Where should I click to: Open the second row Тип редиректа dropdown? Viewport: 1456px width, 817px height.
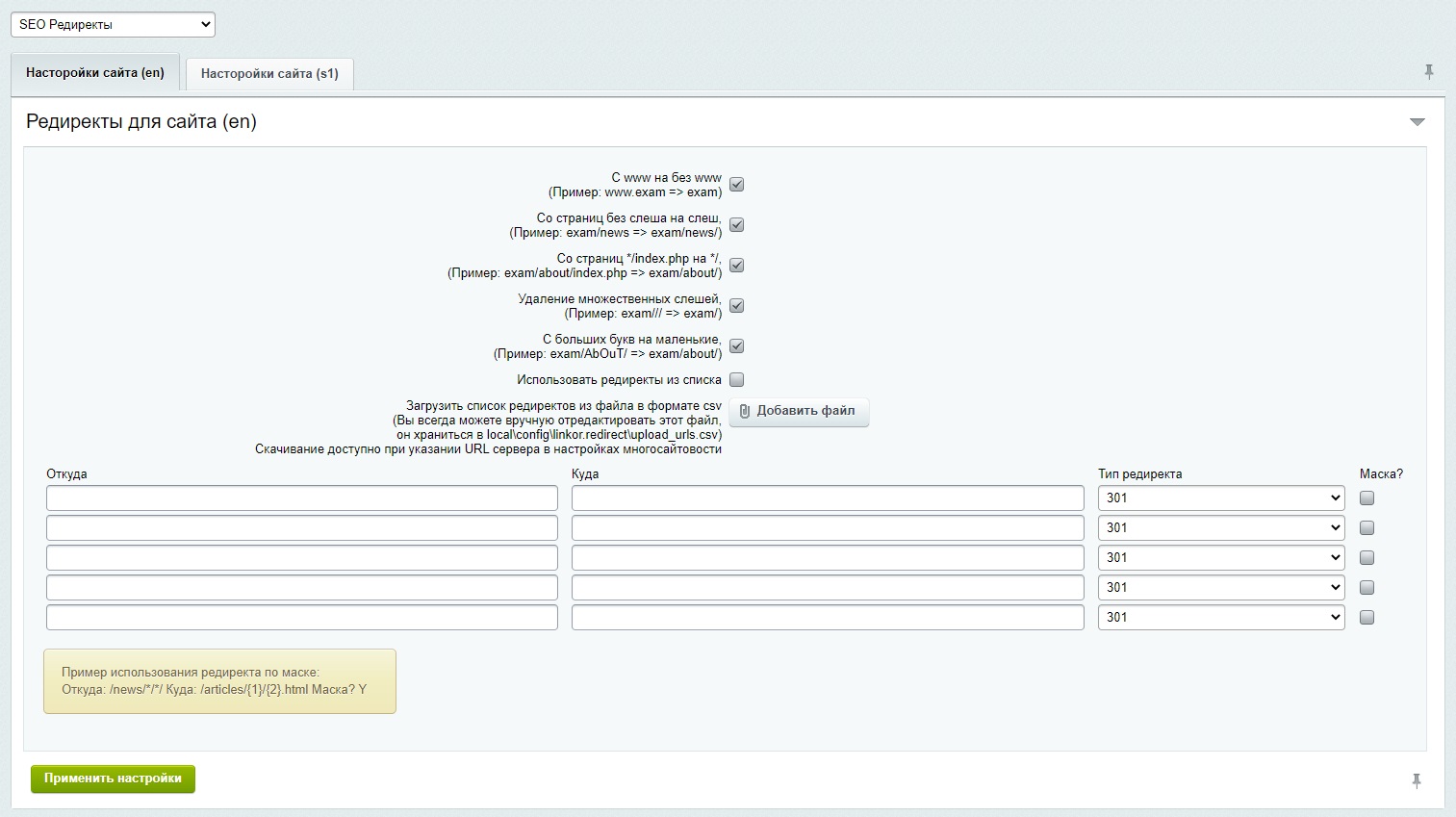click(x=1221, y=527)
